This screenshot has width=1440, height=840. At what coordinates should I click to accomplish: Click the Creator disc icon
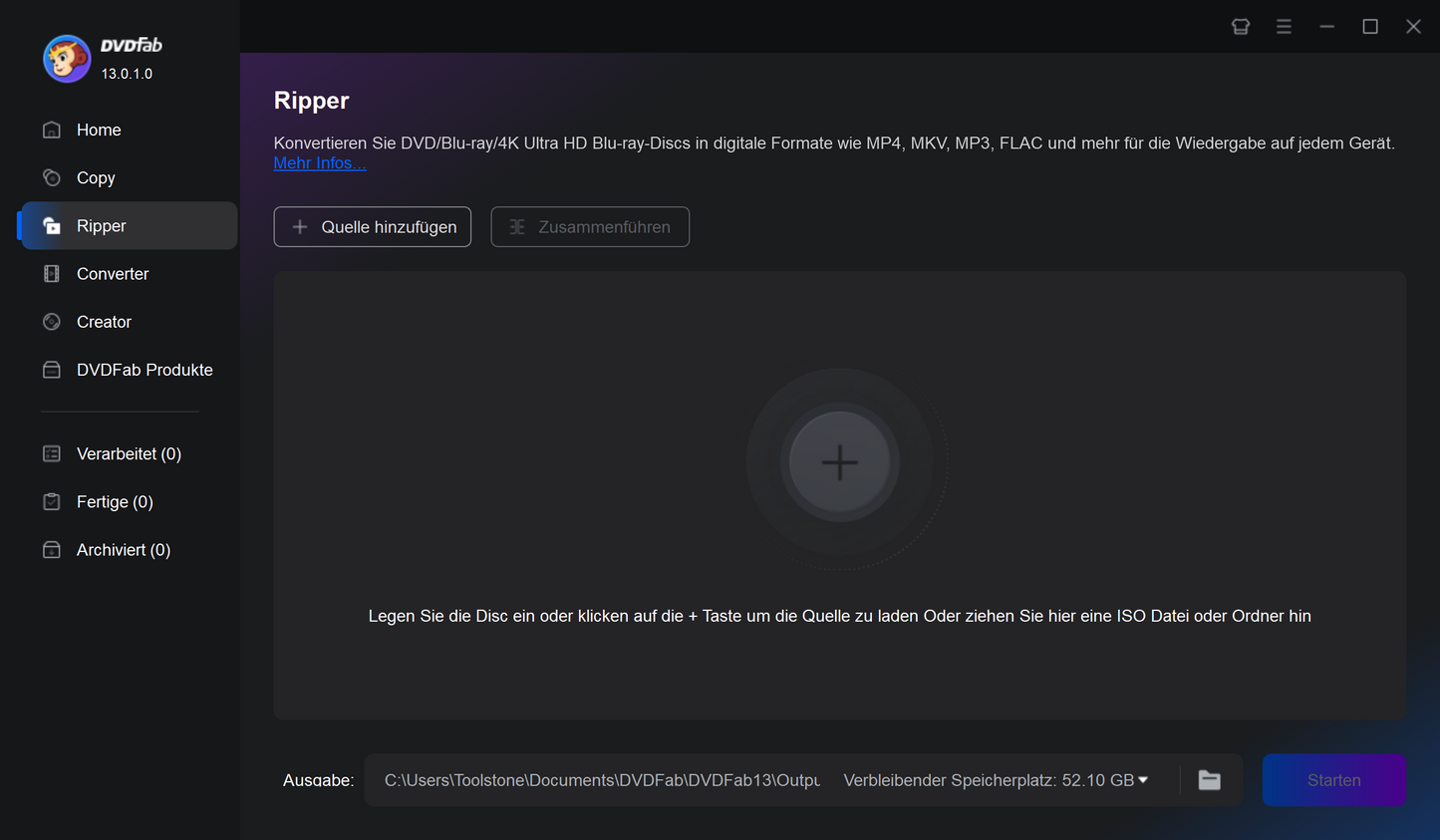pos(52,322)
